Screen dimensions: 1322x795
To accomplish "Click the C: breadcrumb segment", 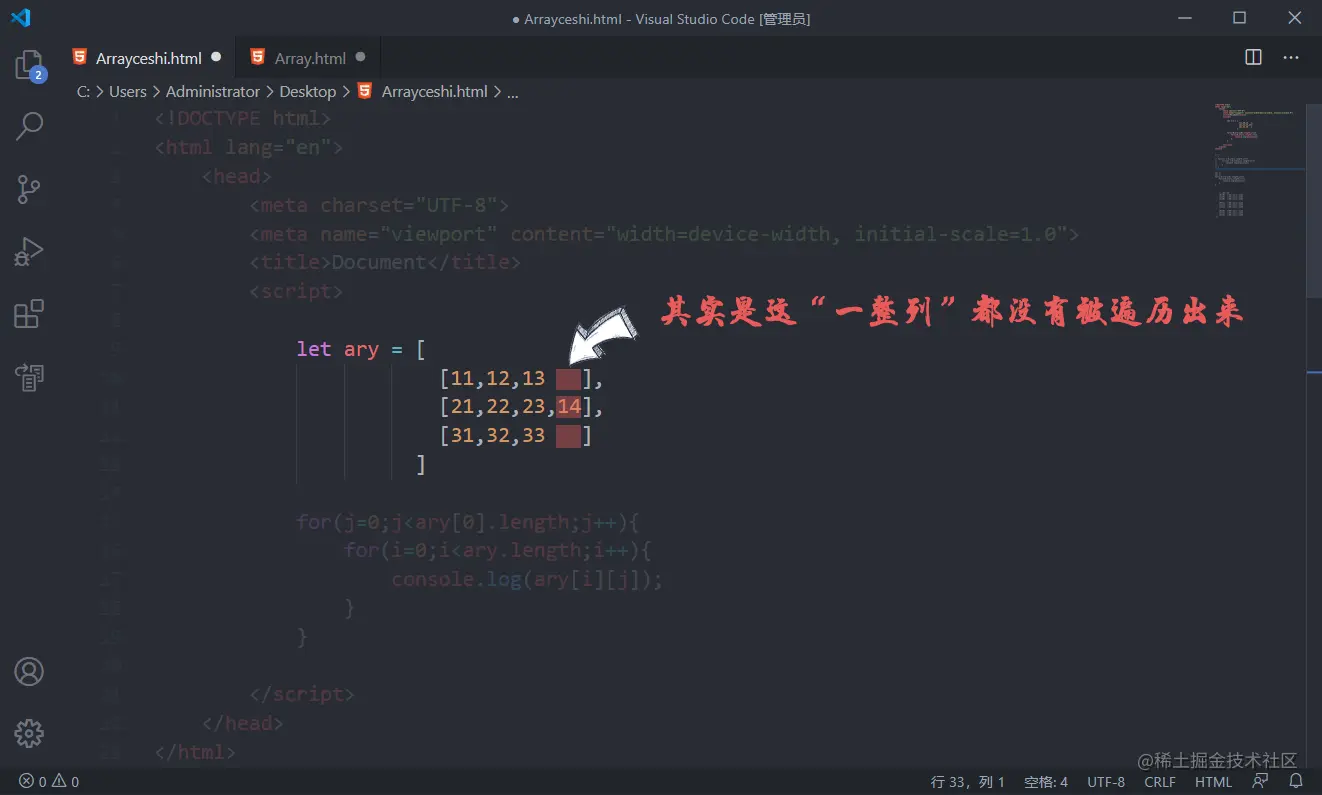I will pos(83,91).
